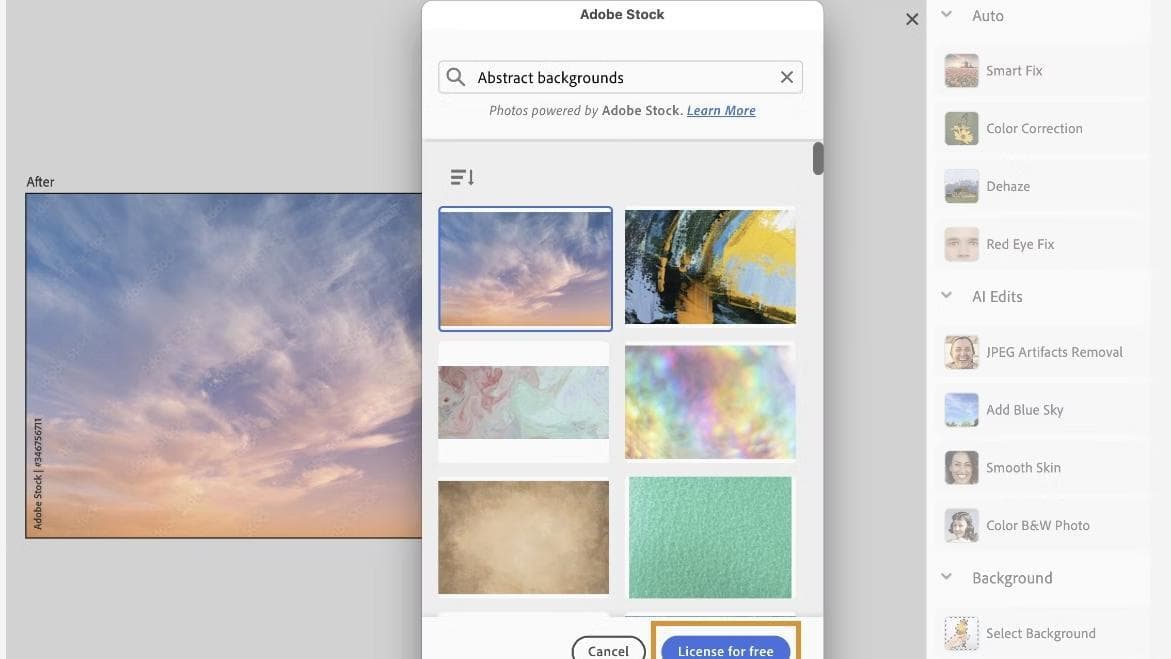Collapse the Auto section
The height and width of the screenshot is (659, 1171).
(947, 15)
